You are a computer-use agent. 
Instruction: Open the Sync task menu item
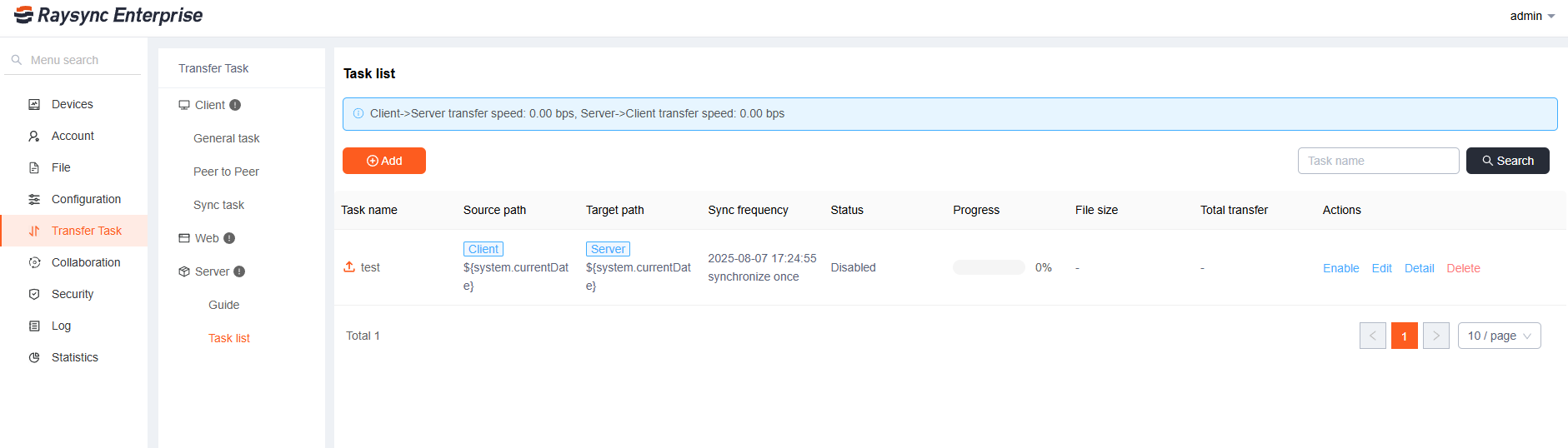[x=218, y=205]
